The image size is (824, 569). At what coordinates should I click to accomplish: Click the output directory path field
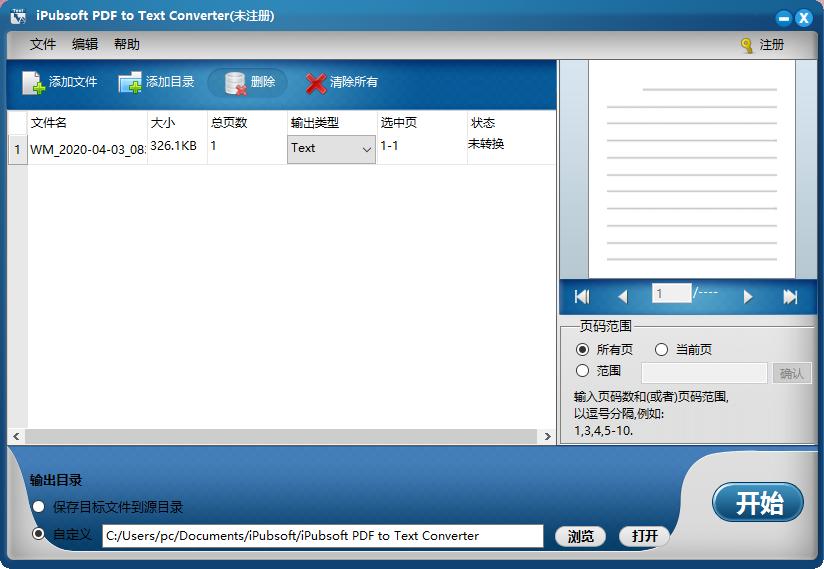pos(322,536)
